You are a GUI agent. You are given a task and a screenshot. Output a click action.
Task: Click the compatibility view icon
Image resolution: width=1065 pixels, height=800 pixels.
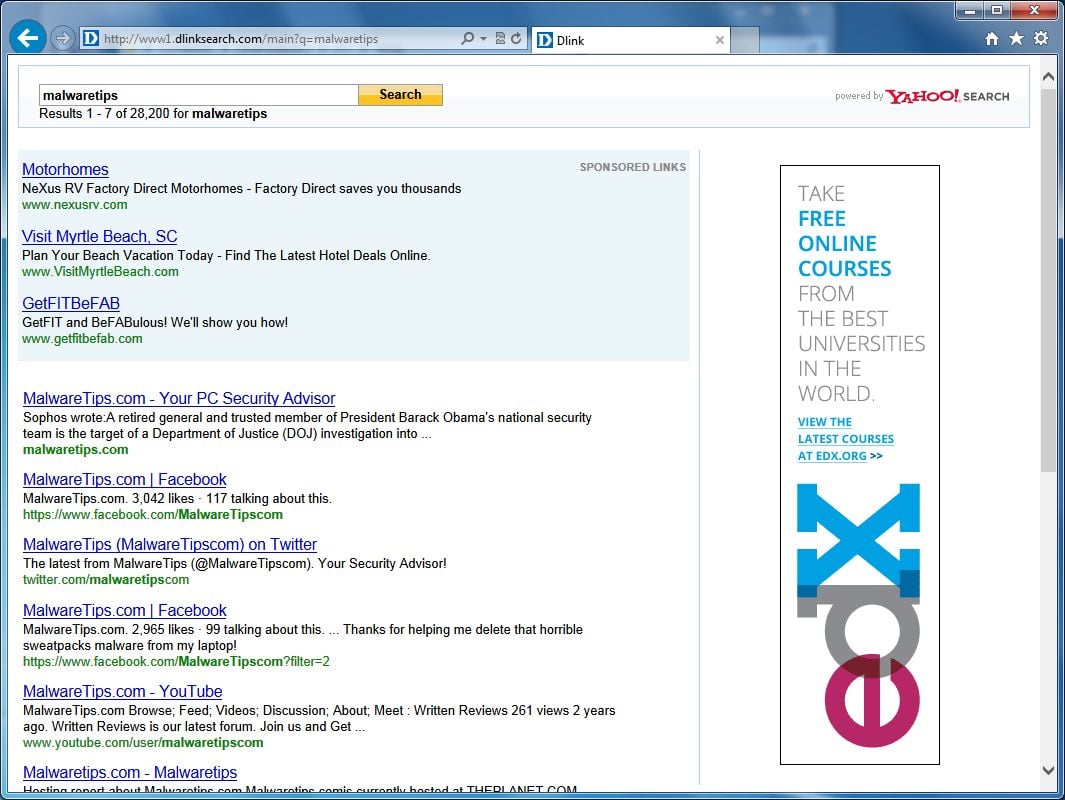click(x=501, y=39)
